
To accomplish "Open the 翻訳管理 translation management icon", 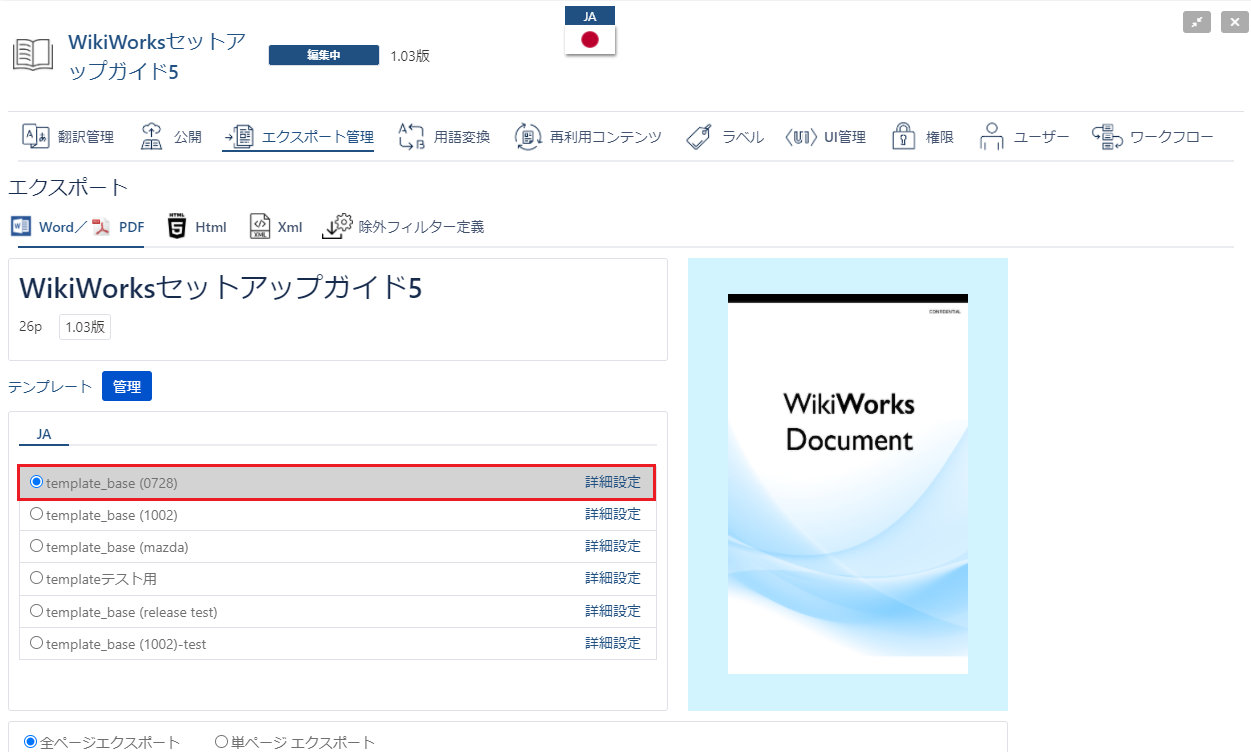I will 36,137.
